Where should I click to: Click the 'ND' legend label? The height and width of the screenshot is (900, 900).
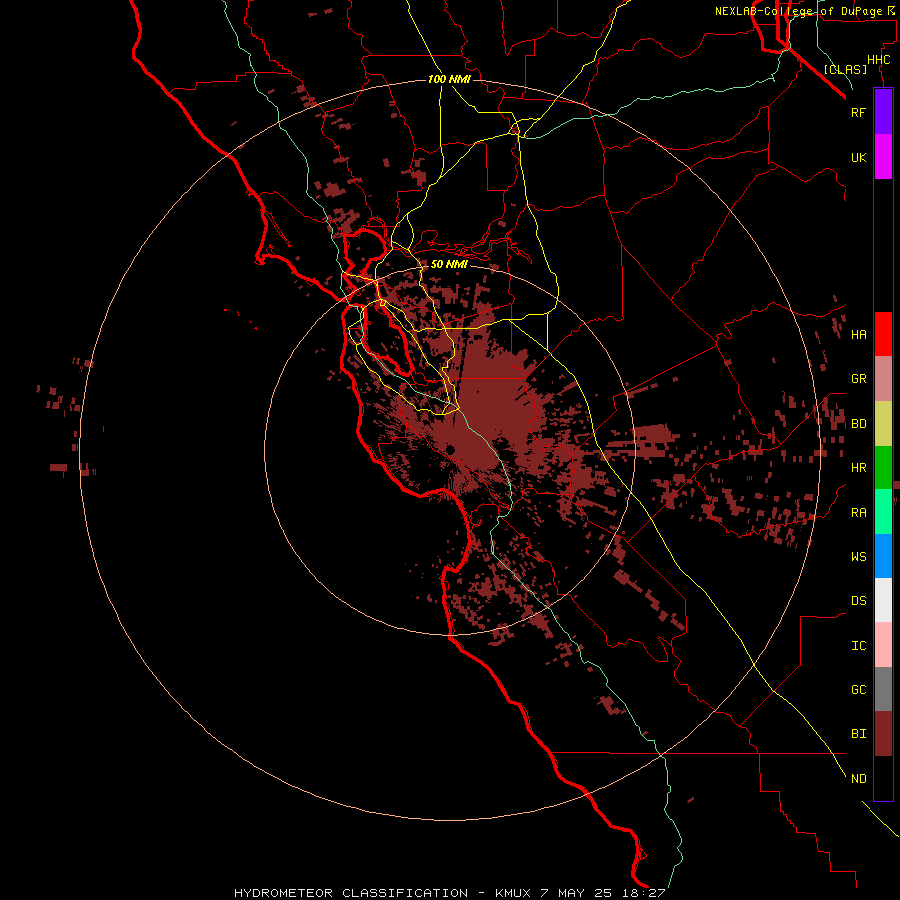858,779
